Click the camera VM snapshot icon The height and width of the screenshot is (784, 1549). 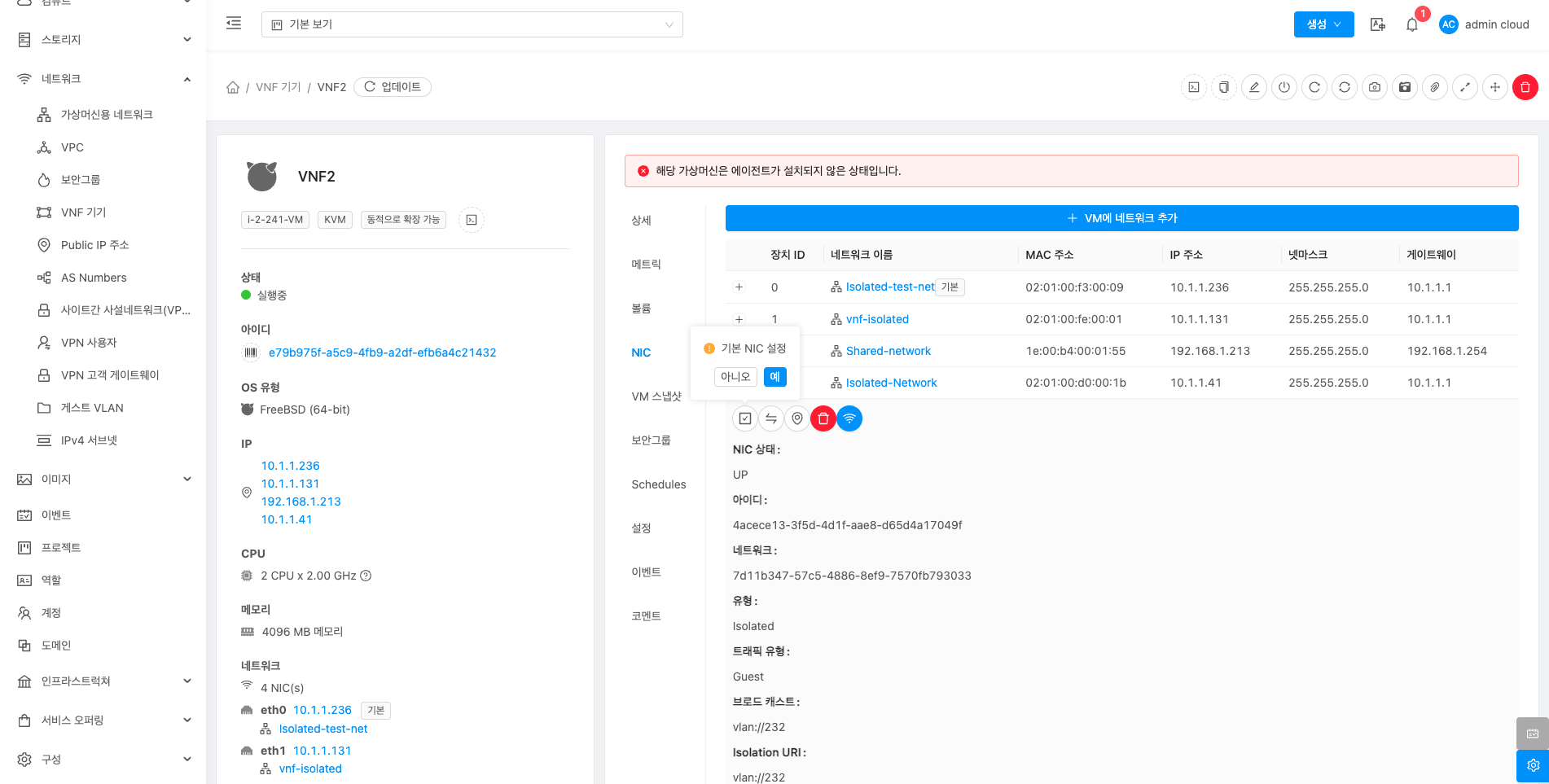[1375, 87]
